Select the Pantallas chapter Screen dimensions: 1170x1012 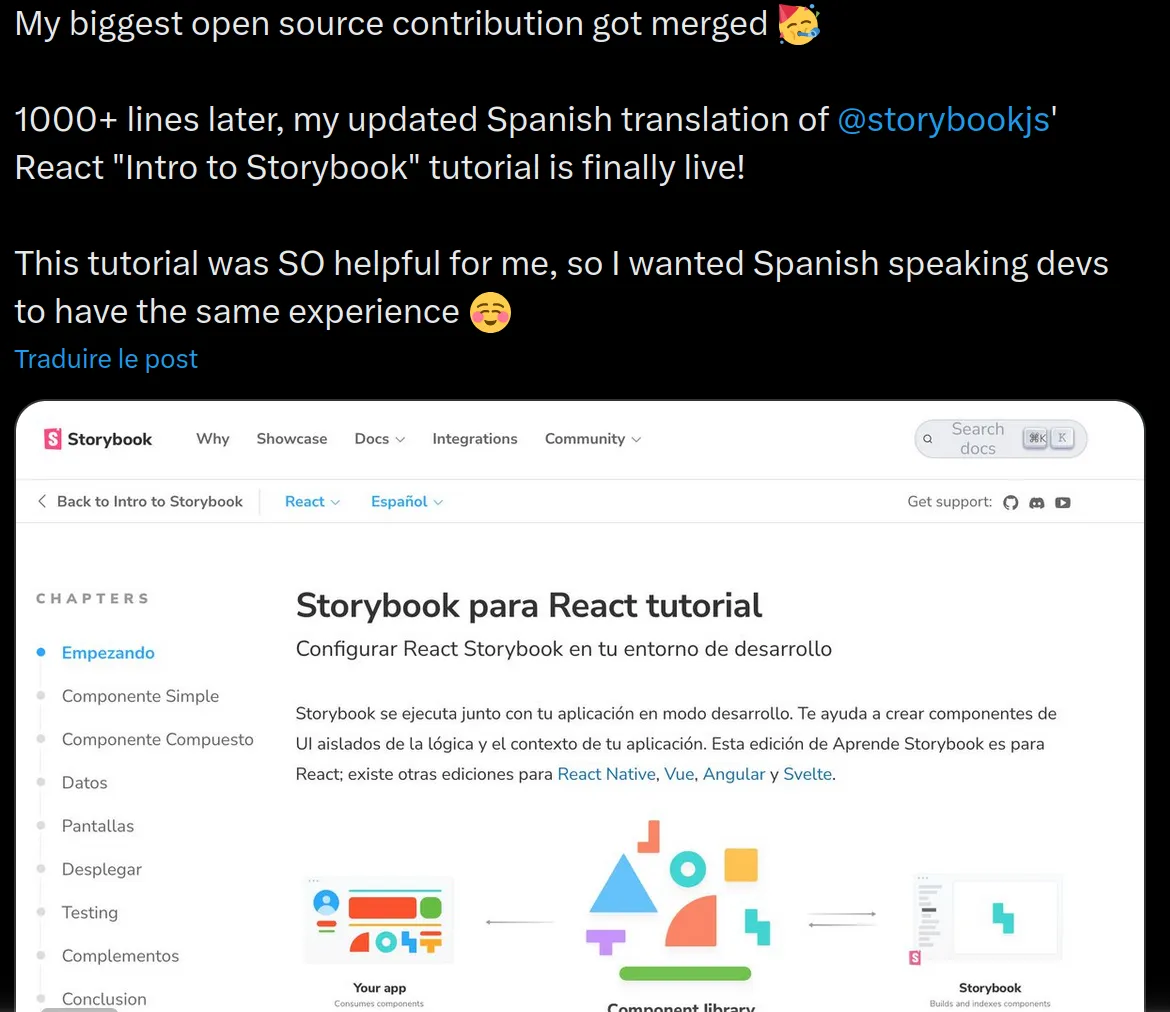coord(98,826)
